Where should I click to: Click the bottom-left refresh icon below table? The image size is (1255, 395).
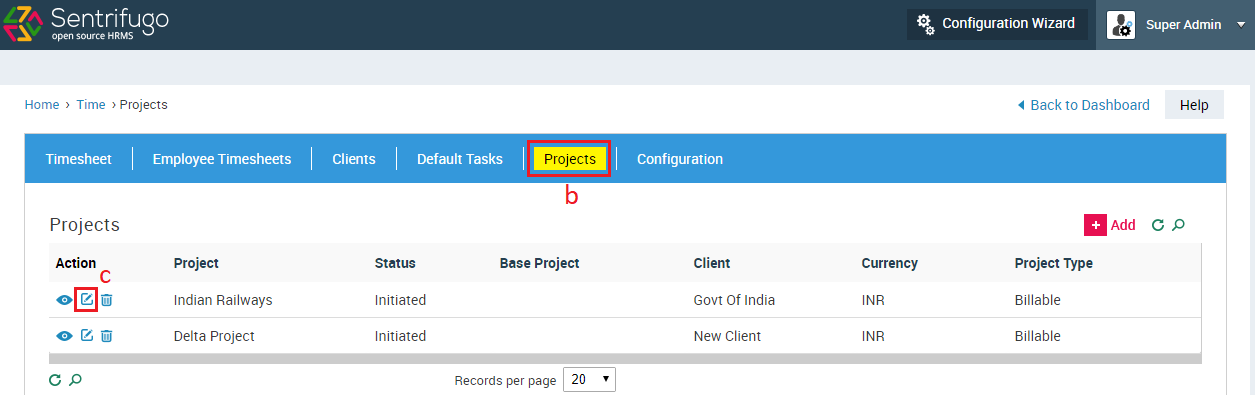(55, 380)
